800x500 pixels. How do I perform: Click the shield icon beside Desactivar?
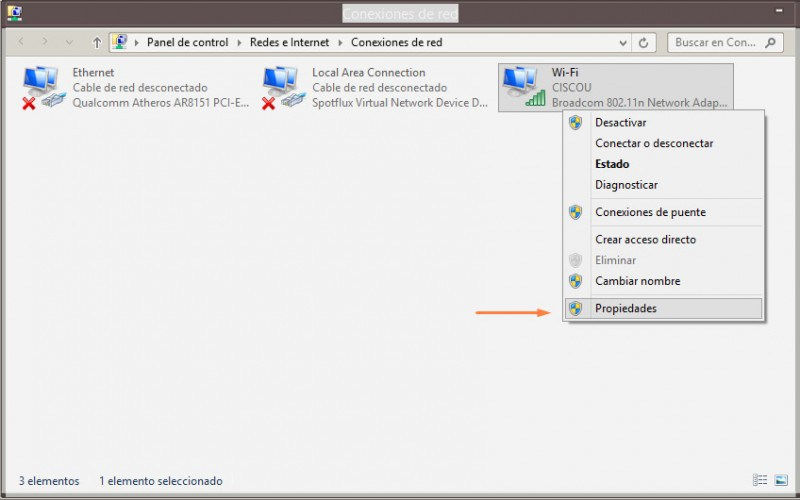click(576, 122)
